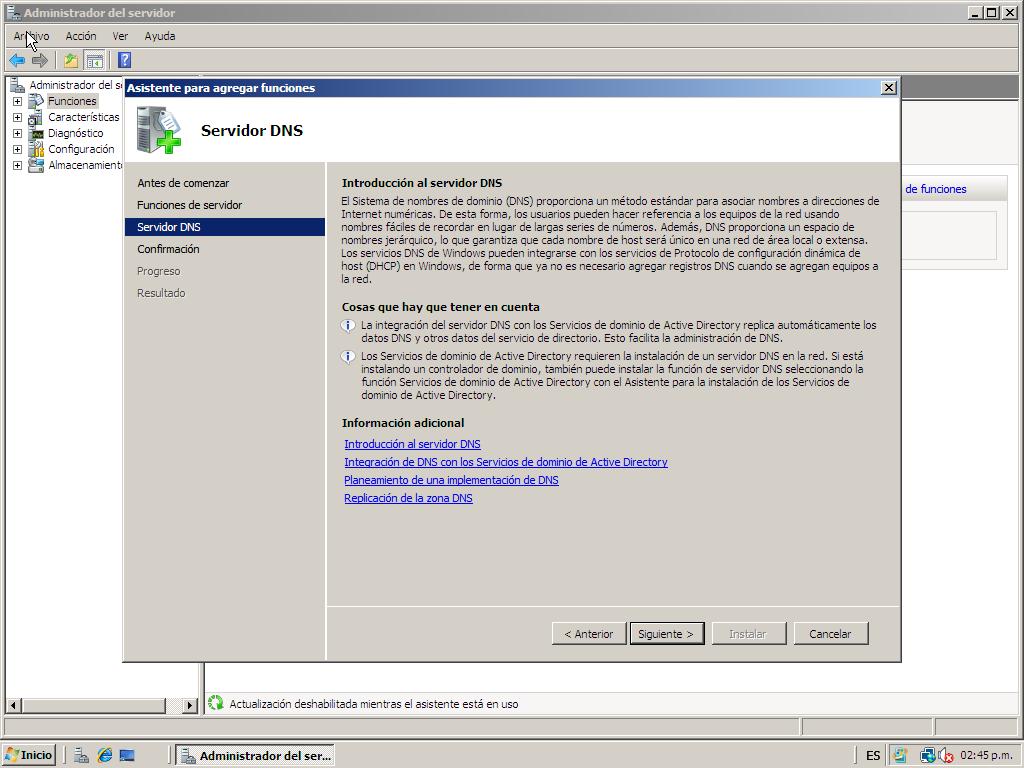Screen dimensions: 1024x768
Task: Click the show desktop quick launch icon
Action: (x=127, y=756)
